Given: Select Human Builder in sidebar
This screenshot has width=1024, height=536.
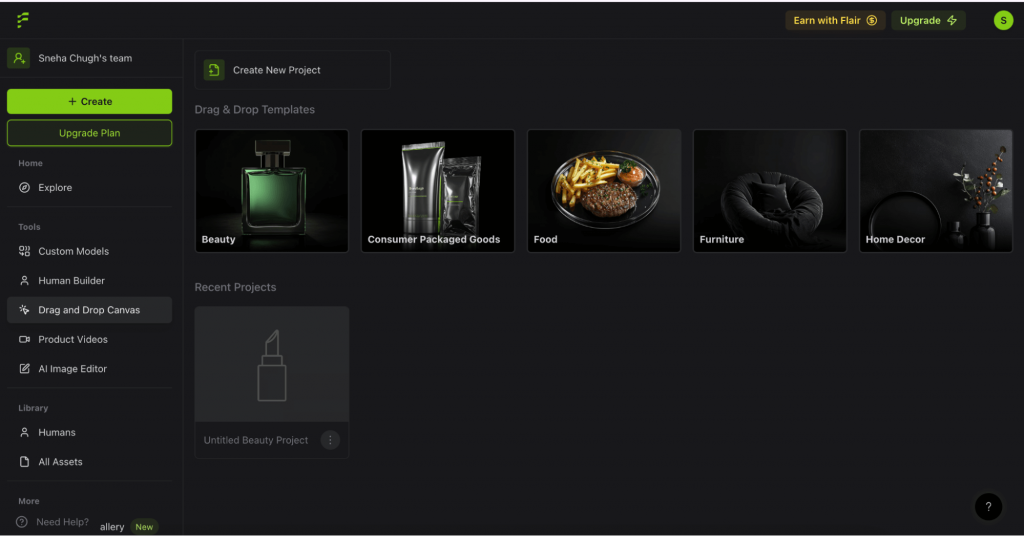Looking at the screenshot, I should point(71,281).
